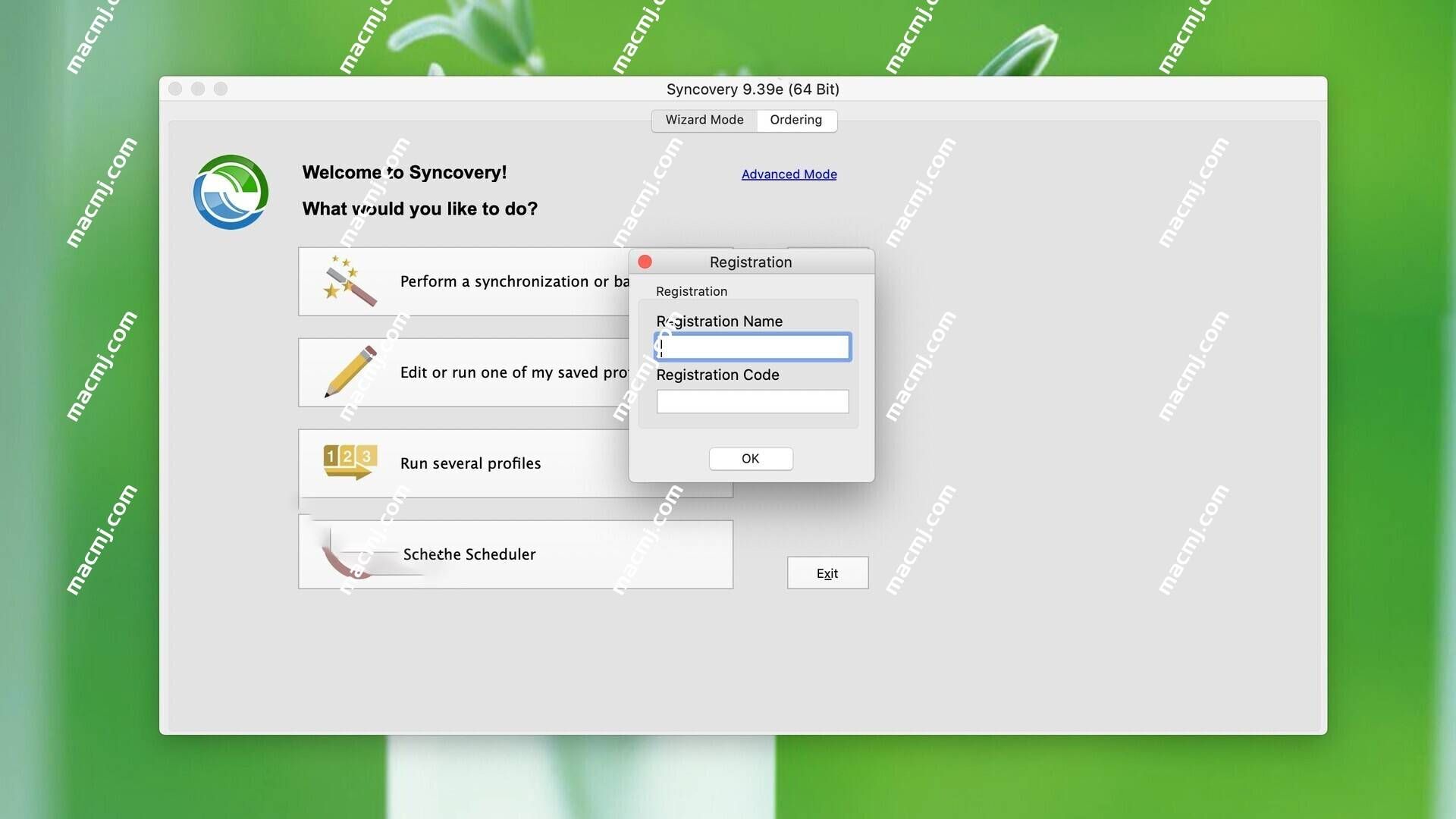Image resolution: width=1456 pixels, height=819 pixels.
Task: Click the Syncovery 9.39e window title
Action: point(752,89)
